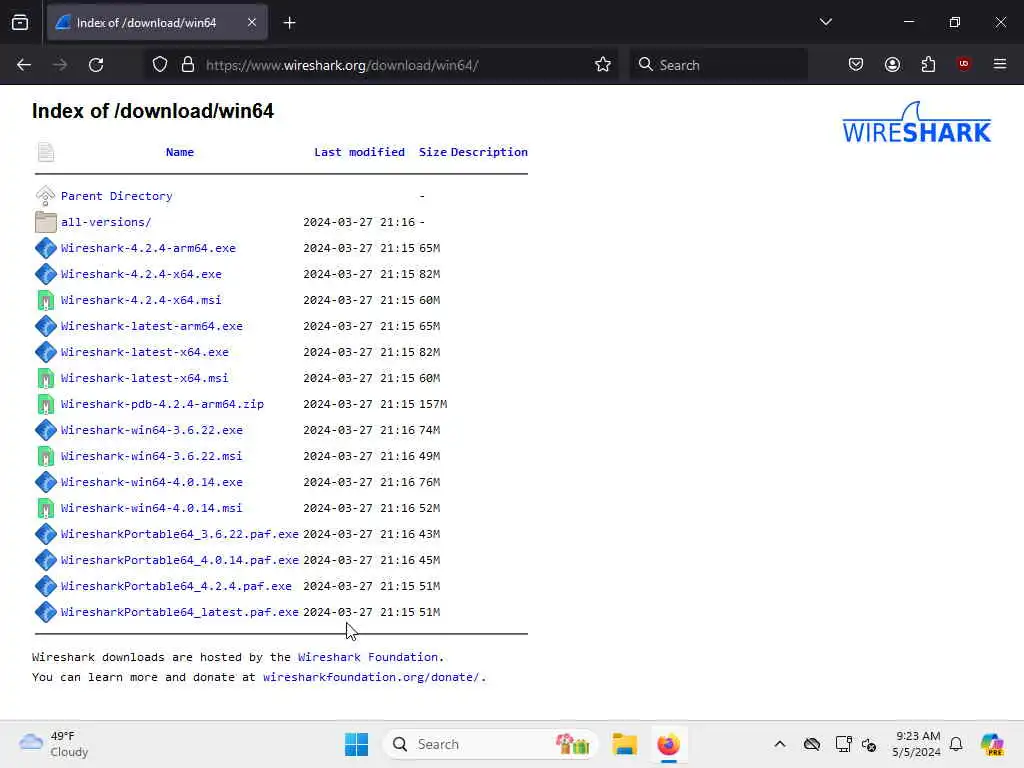Open Firefox View recent browsing icon
Viewport: 1024px width, 768px height.
20,23
